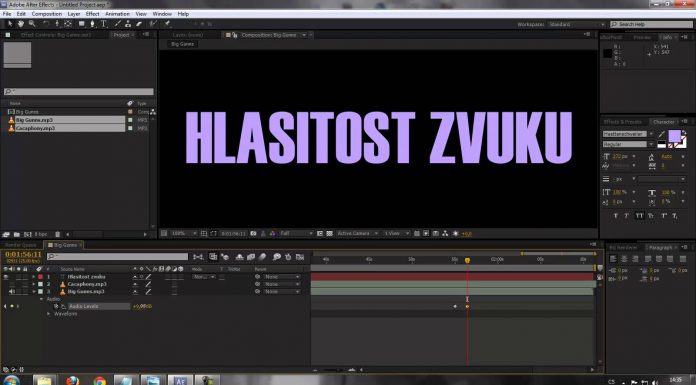Click the Brainstorm icon in timeline header
Screen dimensions: 696x385
tap(277, 257)
